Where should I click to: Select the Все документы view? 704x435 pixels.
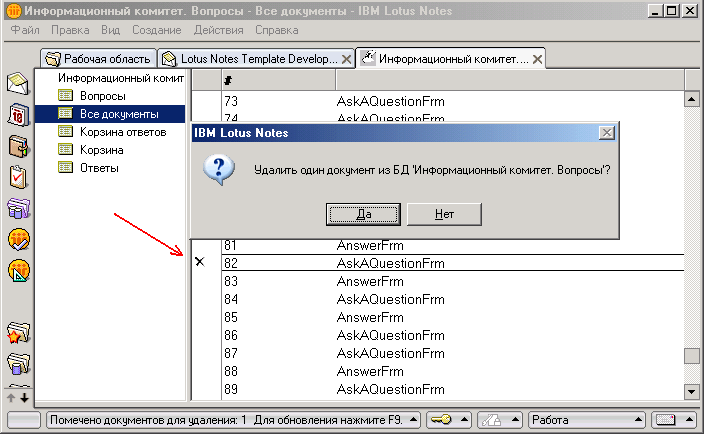[110, 114]
